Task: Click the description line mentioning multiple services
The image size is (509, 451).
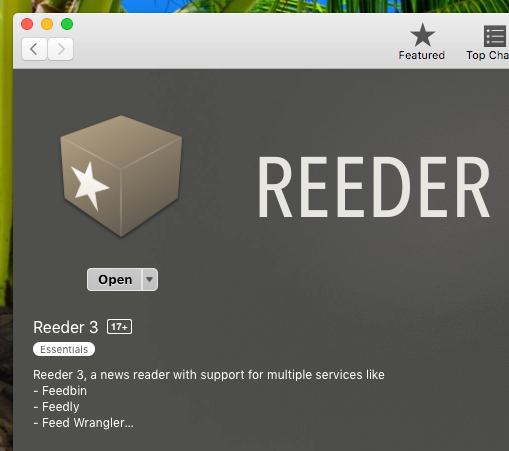Action: coord(209,375)
